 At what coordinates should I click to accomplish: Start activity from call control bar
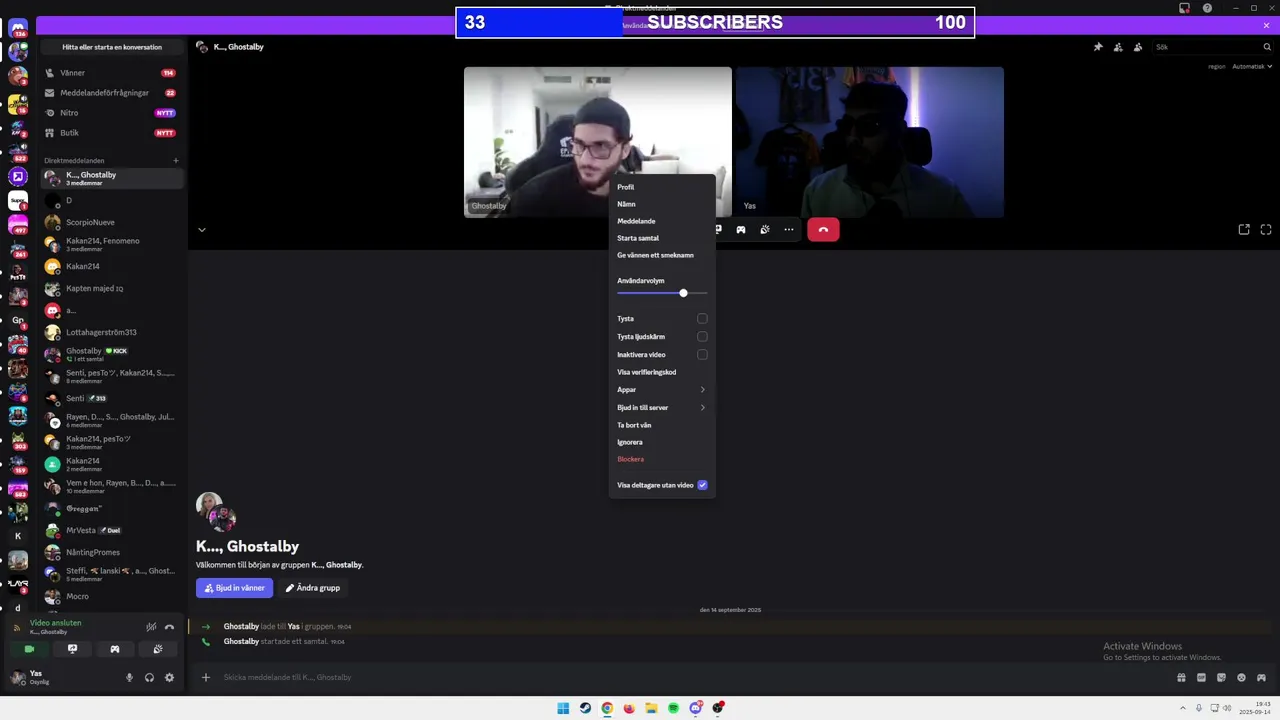741,230
